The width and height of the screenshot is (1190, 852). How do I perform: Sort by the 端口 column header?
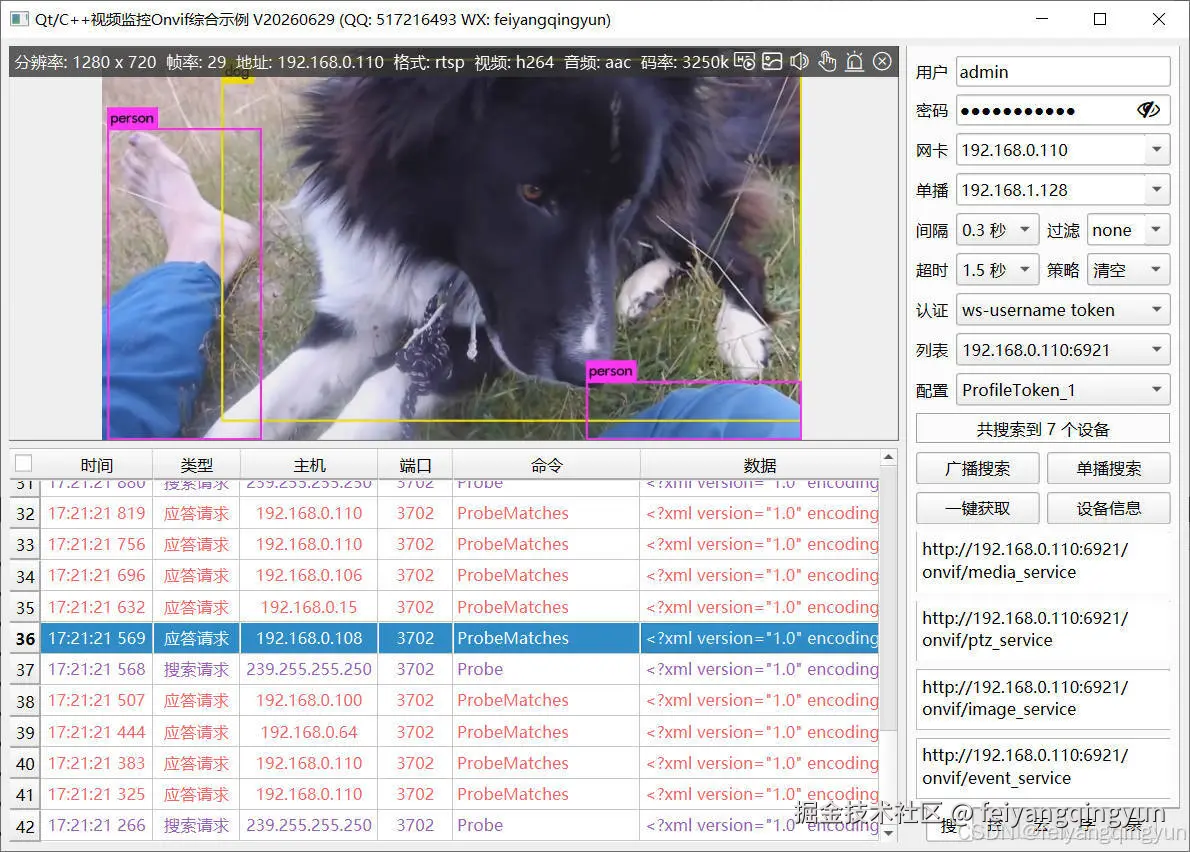pos(415,464)
